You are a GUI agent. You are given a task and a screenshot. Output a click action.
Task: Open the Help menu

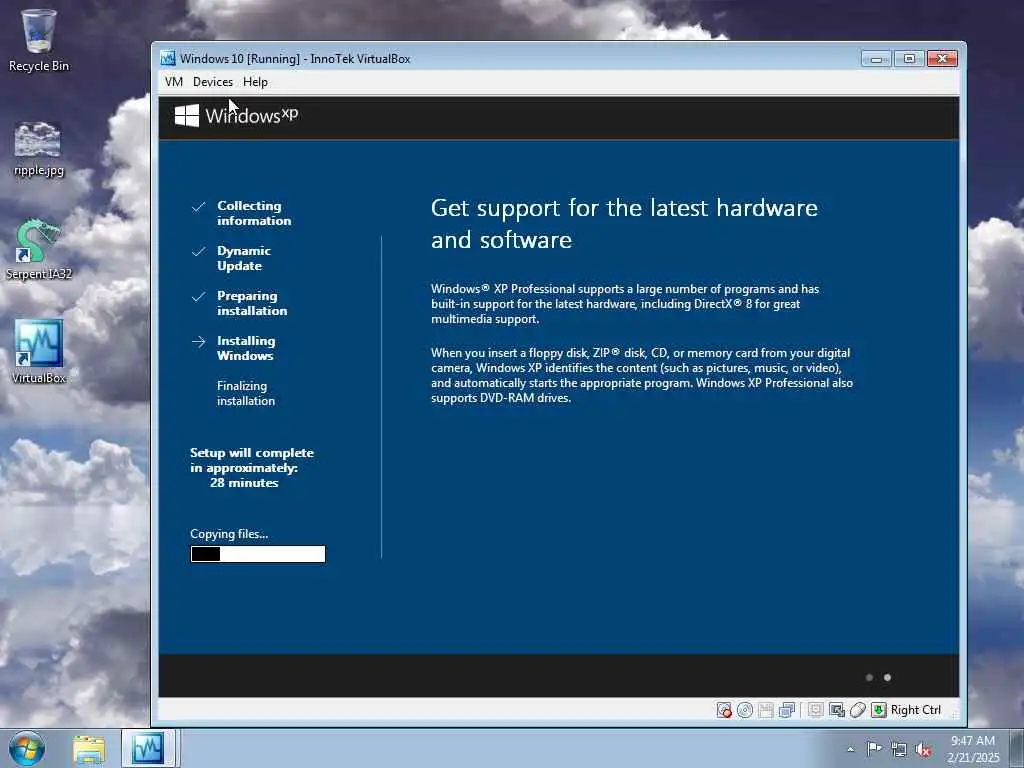tap(255, 82)
